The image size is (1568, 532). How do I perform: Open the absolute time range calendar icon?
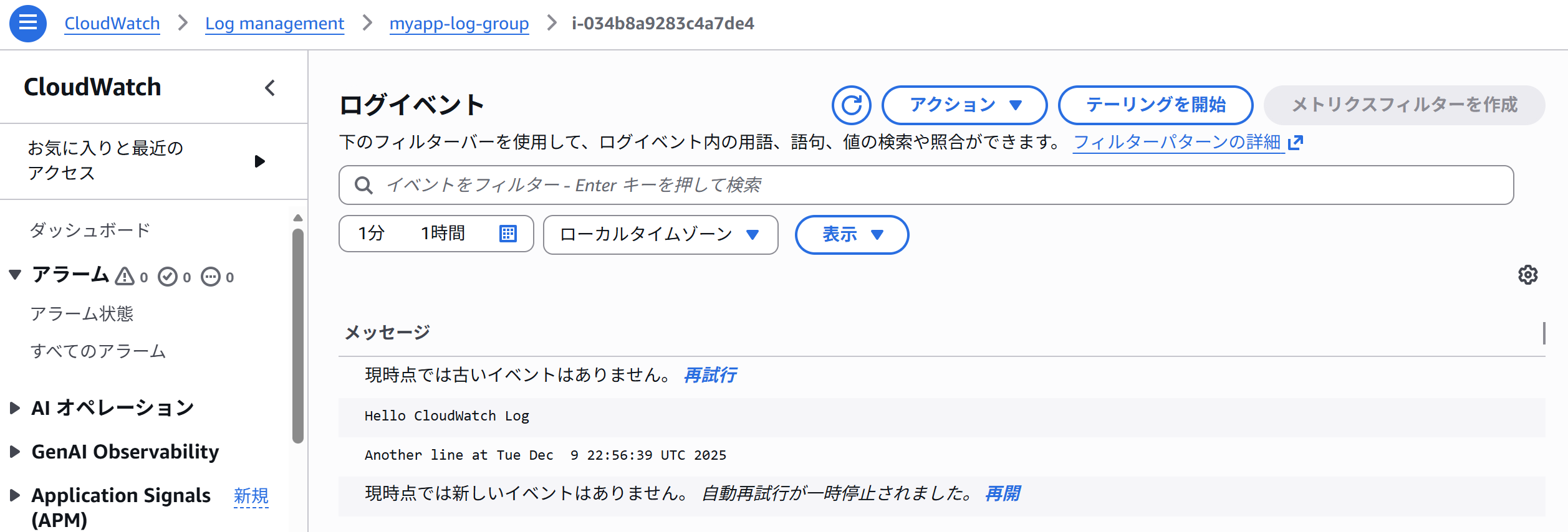tap(508, 234)
